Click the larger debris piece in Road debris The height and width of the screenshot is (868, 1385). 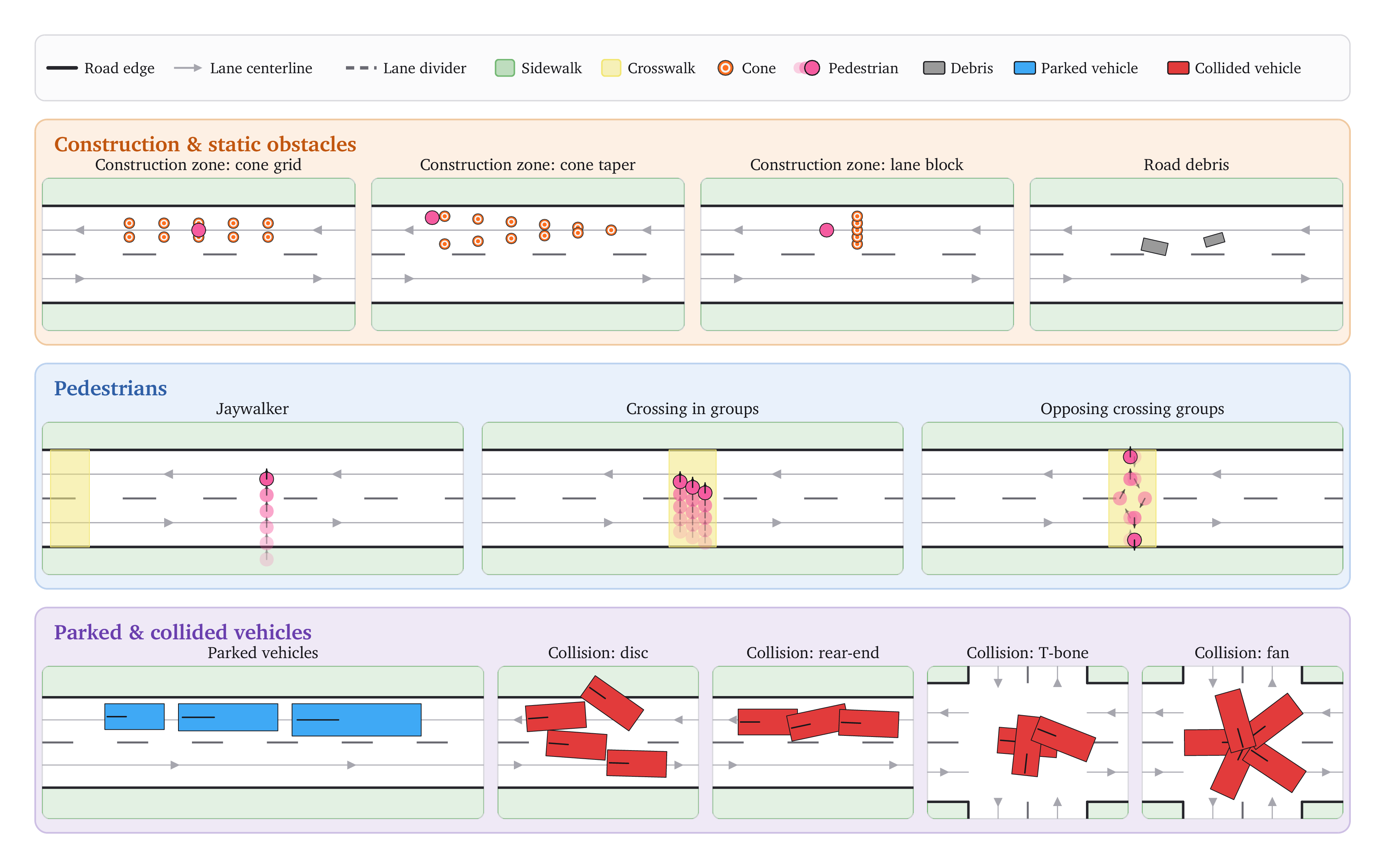pyautogui.click(x=1154, y=246)
